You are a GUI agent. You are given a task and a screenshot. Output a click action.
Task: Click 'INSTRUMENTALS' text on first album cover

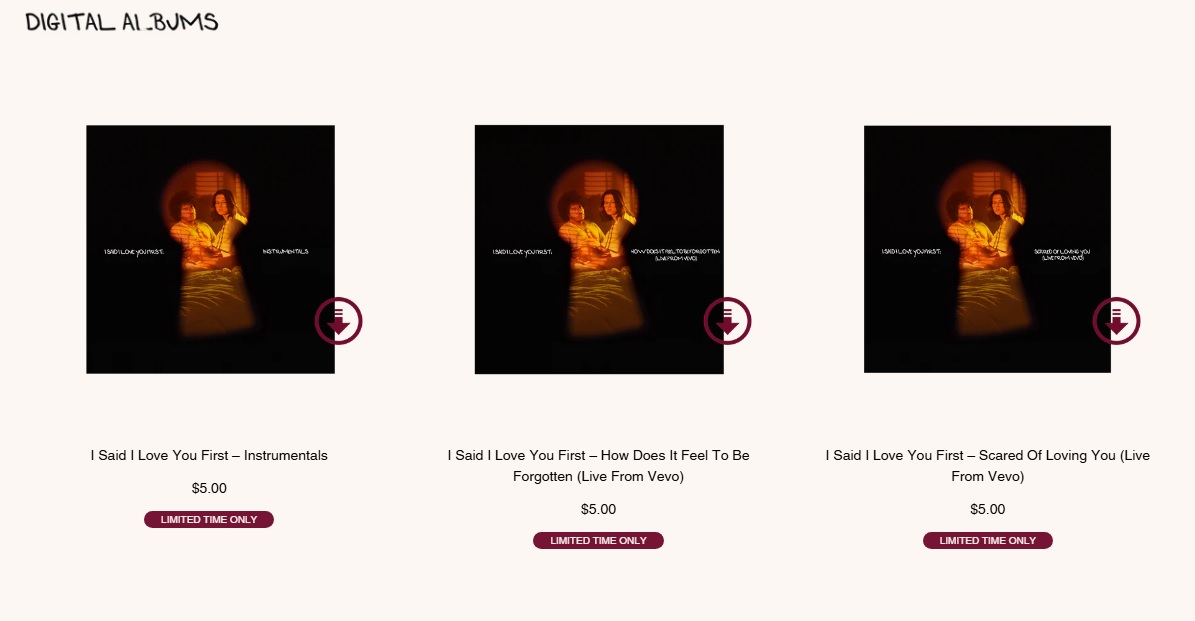(286, 251)
